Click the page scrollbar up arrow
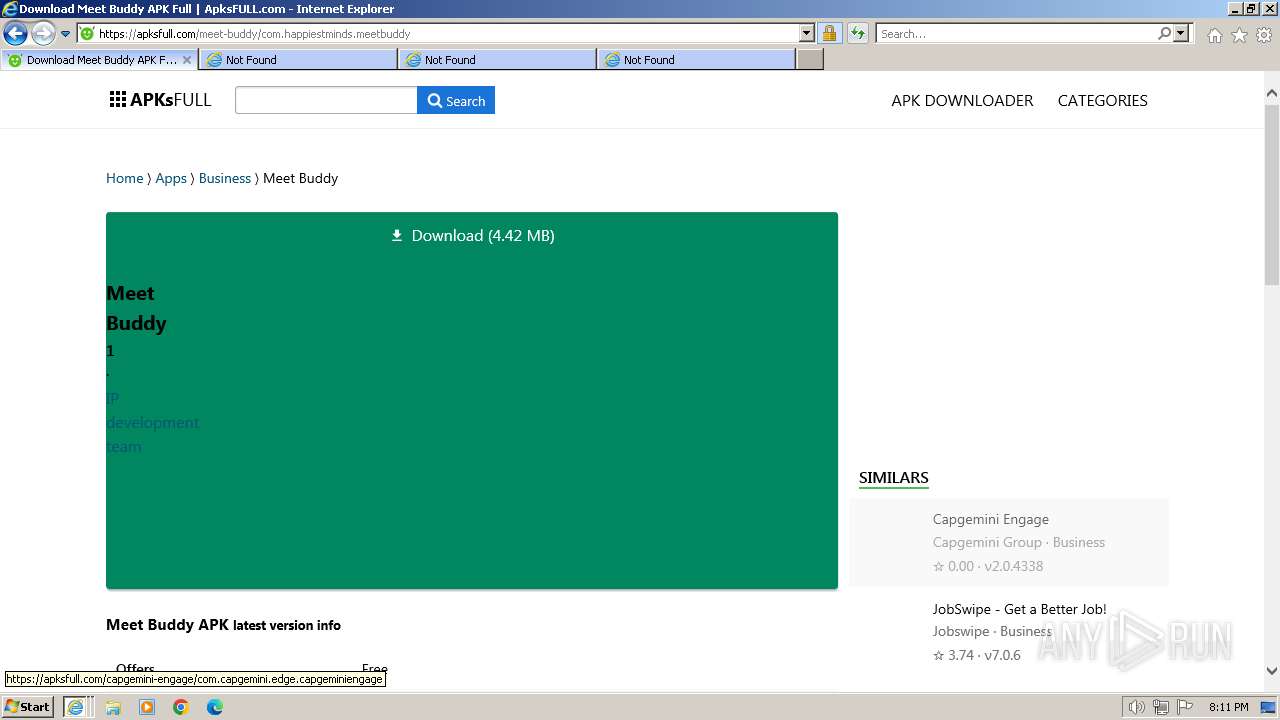 click(x=1272, y=93)
